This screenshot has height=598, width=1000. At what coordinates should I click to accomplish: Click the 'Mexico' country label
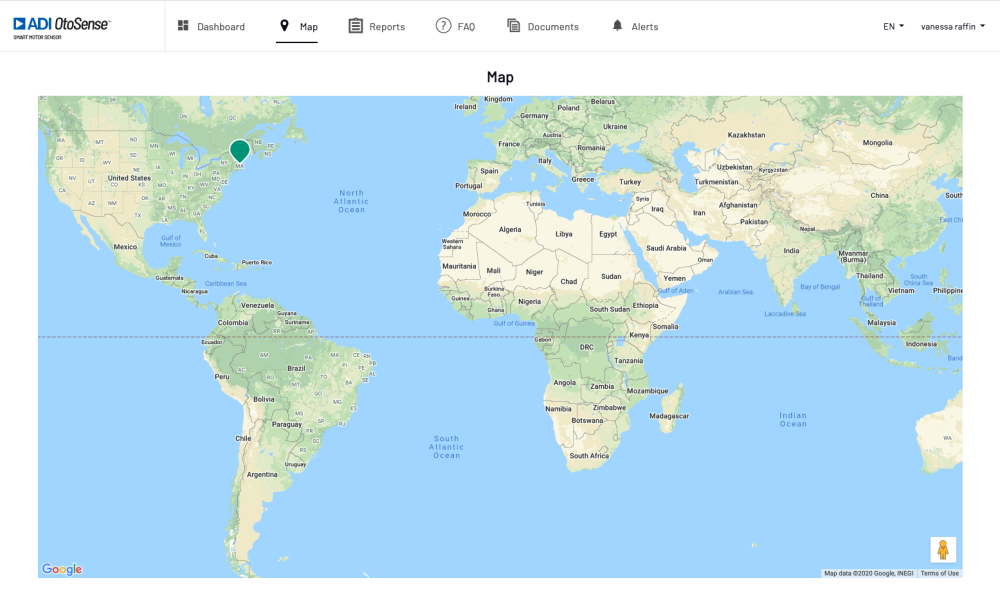coord(125,247)
